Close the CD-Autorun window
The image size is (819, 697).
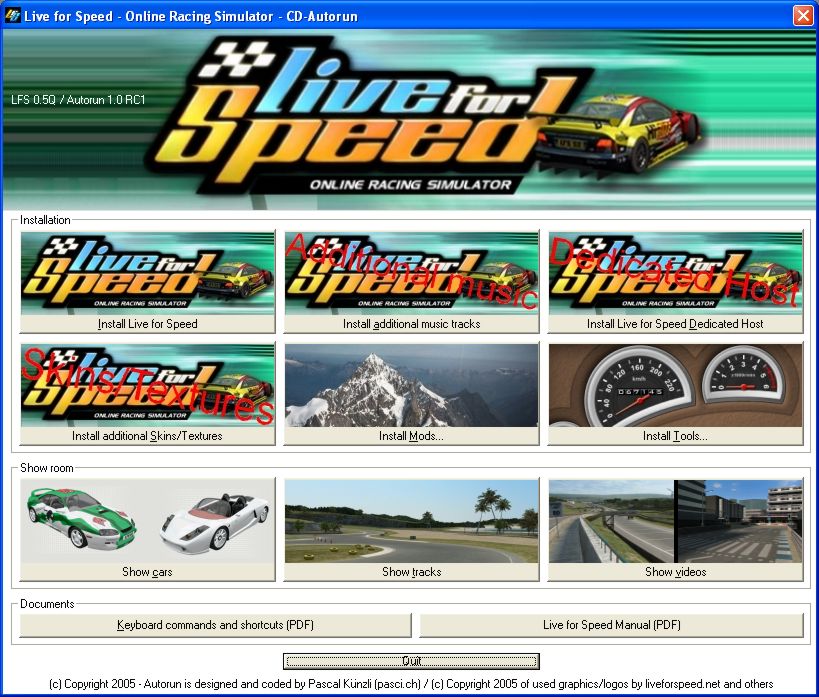803,16
